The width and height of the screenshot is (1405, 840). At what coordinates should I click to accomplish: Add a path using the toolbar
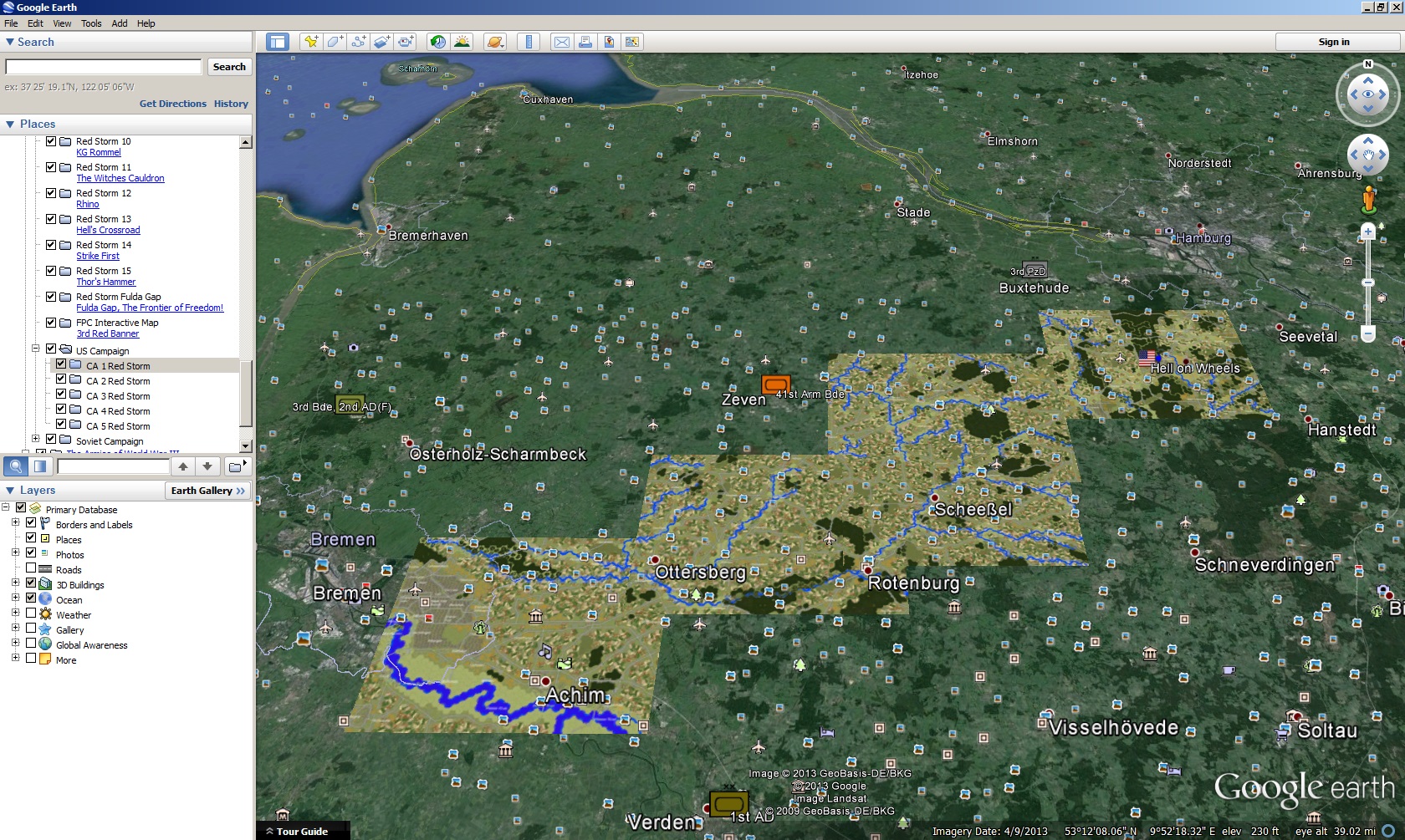click(359, 42)
